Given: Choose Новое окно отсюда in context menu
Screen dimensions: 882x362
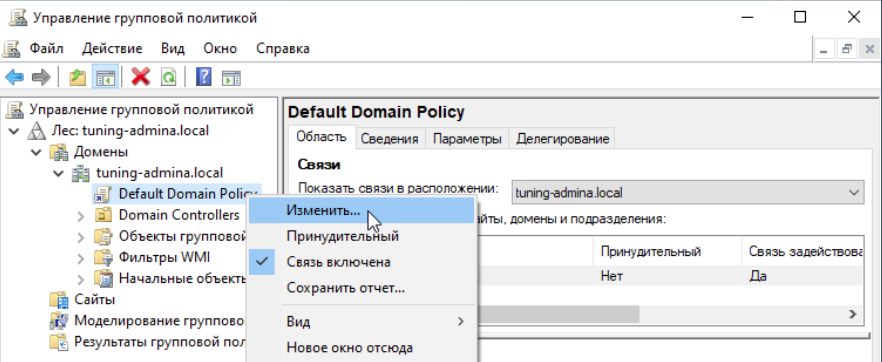Looking at the screenshot, I should pos(362,348).
